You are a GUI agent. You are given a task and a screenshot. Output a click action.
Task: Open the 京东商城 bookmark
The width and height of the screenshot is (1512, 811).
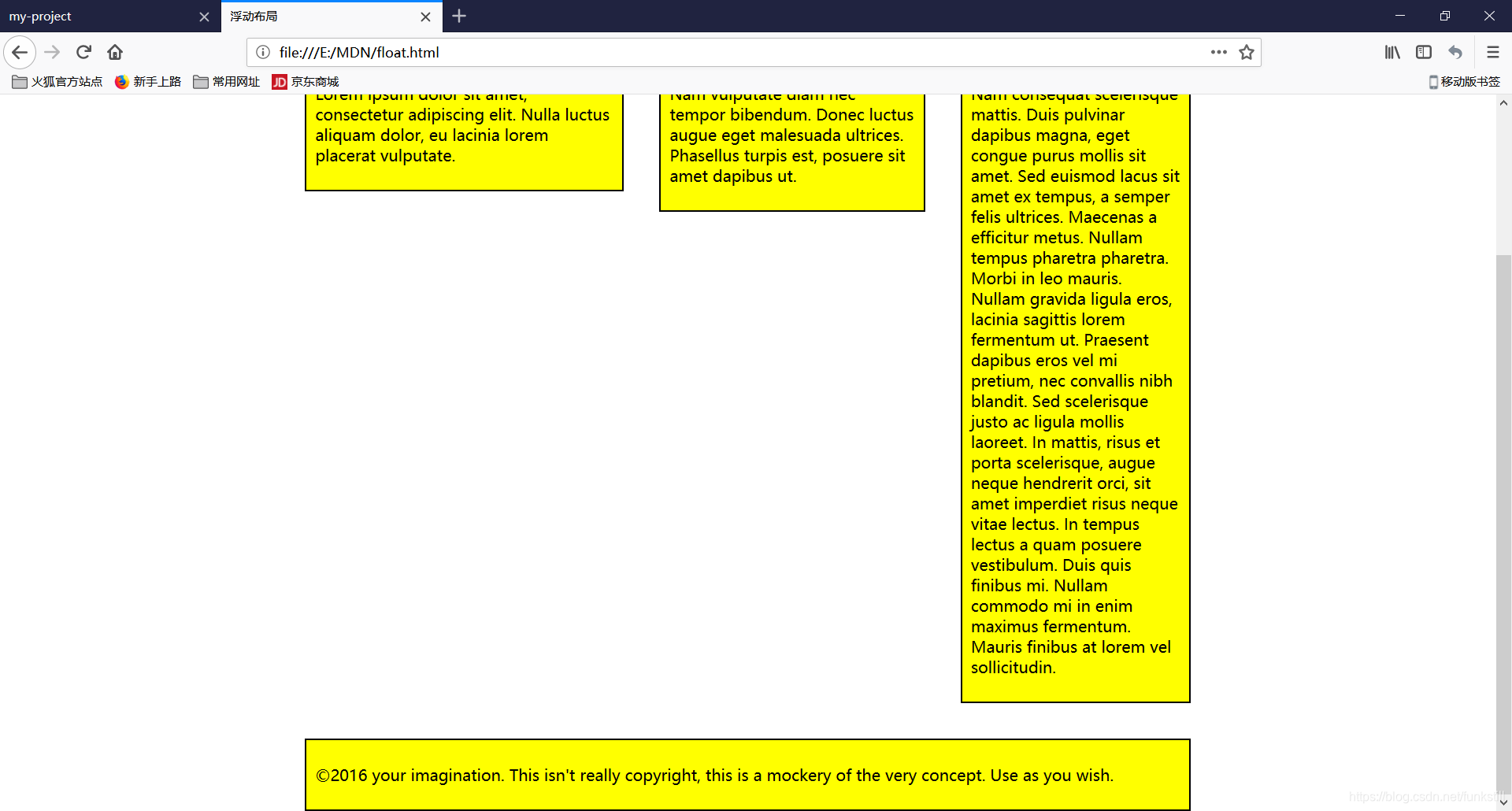pyautogui.click(x=306, y=82)
